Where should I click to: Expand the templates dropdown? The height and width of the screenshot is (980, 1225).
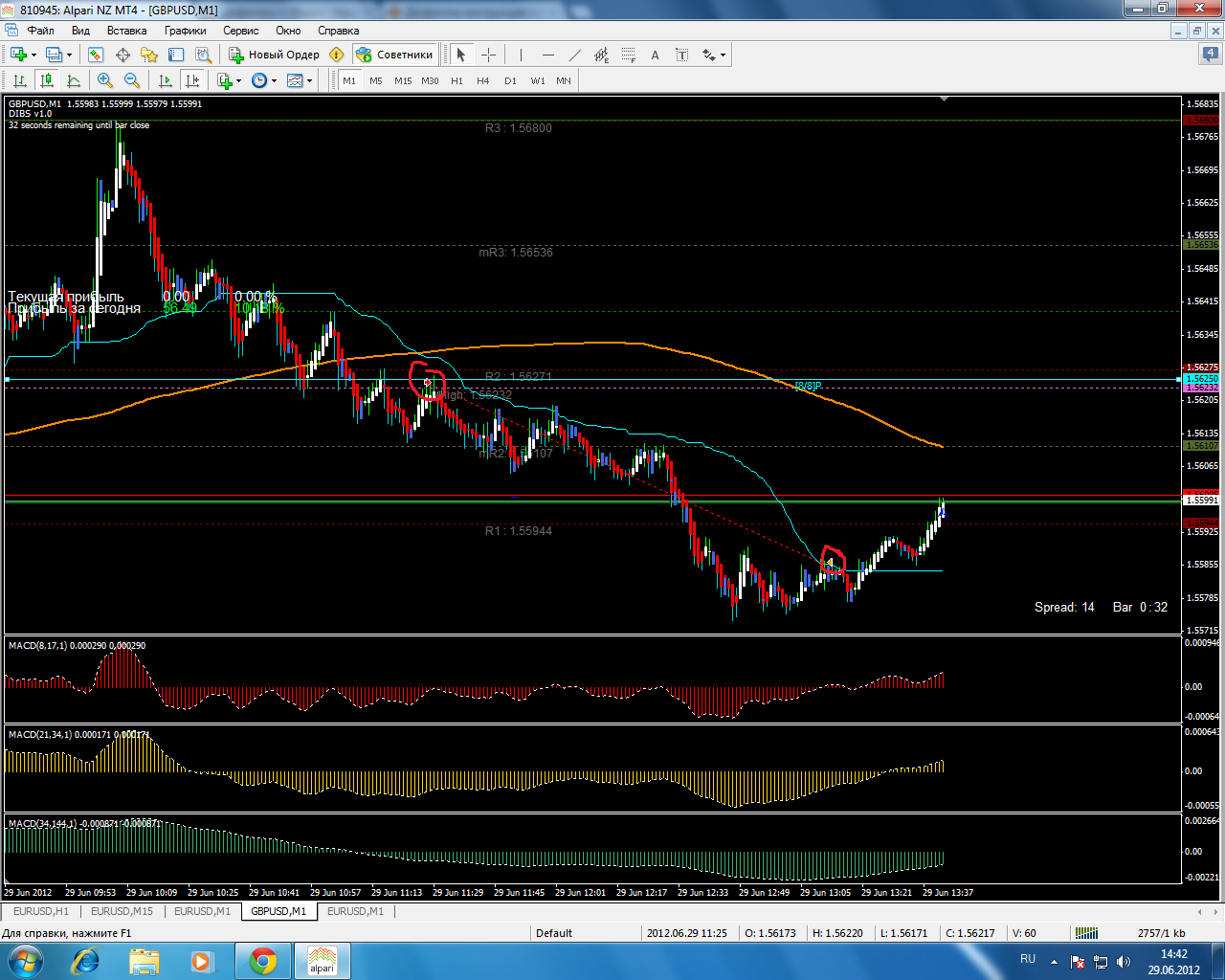(309, 80)
